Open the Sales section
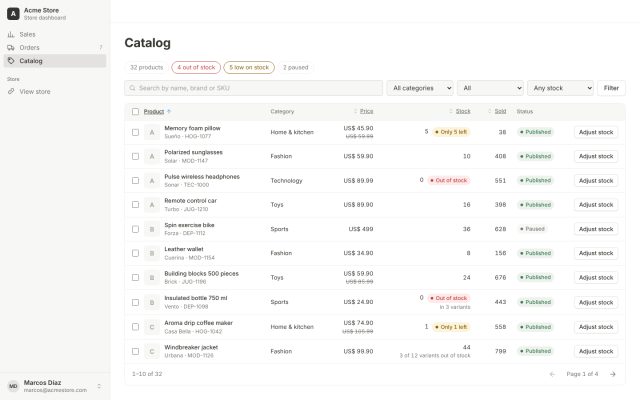Screen dimensions: 640x400 pos(55,34)
